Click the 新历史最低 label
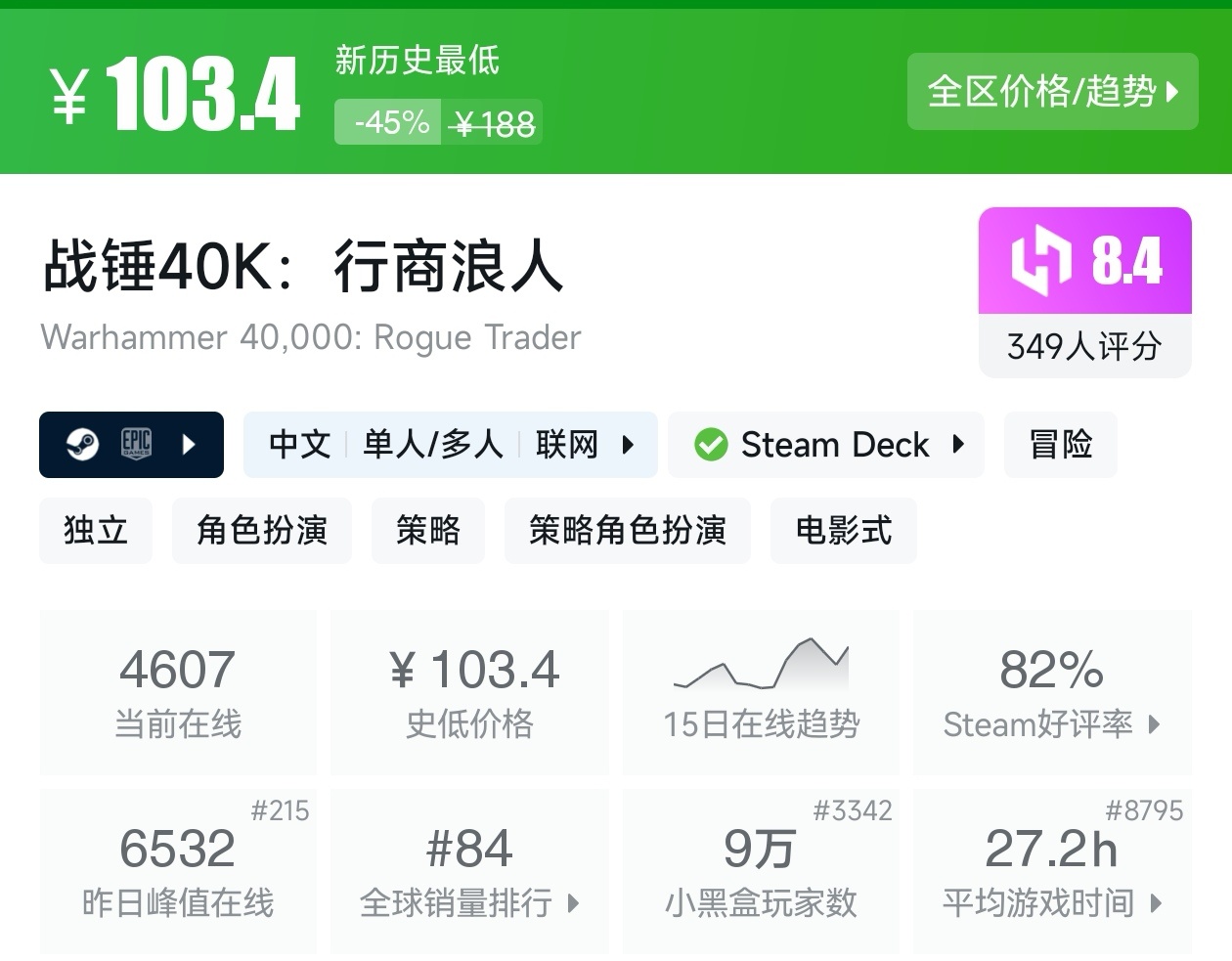 click(418, 61)
